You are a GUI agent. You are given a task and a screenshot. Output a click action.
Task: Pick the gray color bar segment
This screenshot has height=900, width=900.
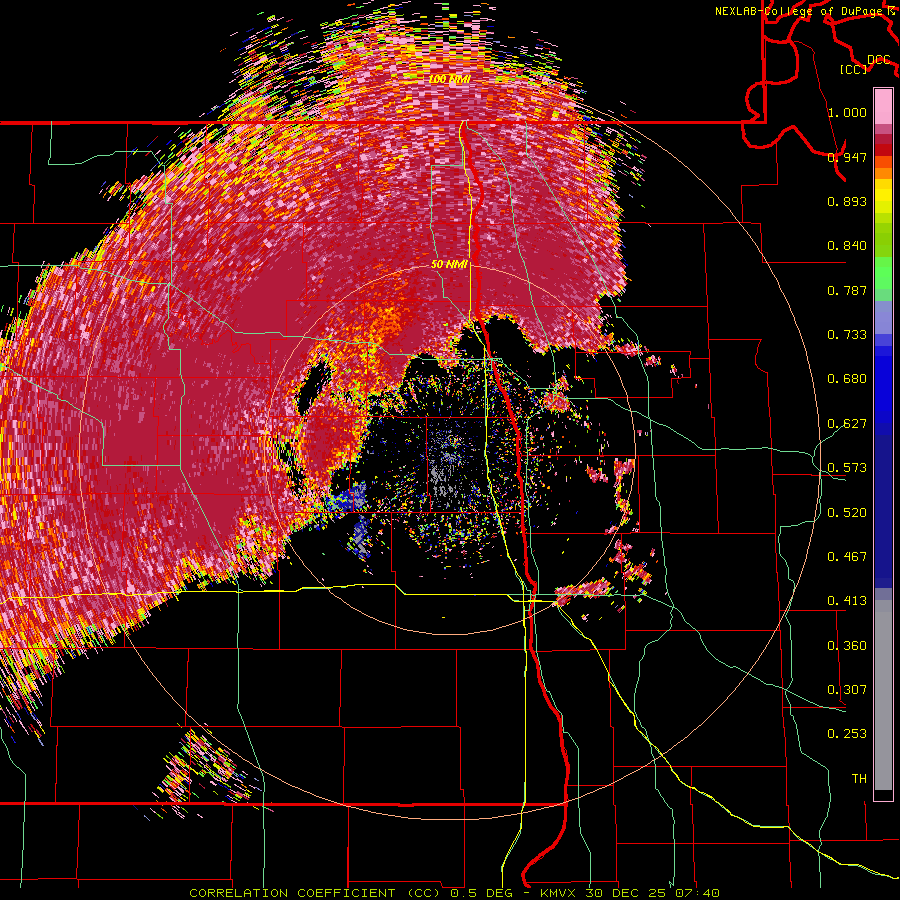883,695
